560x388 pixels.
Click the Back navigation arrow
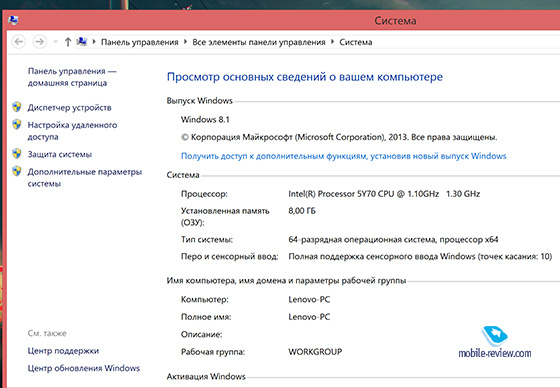[19, 42]
